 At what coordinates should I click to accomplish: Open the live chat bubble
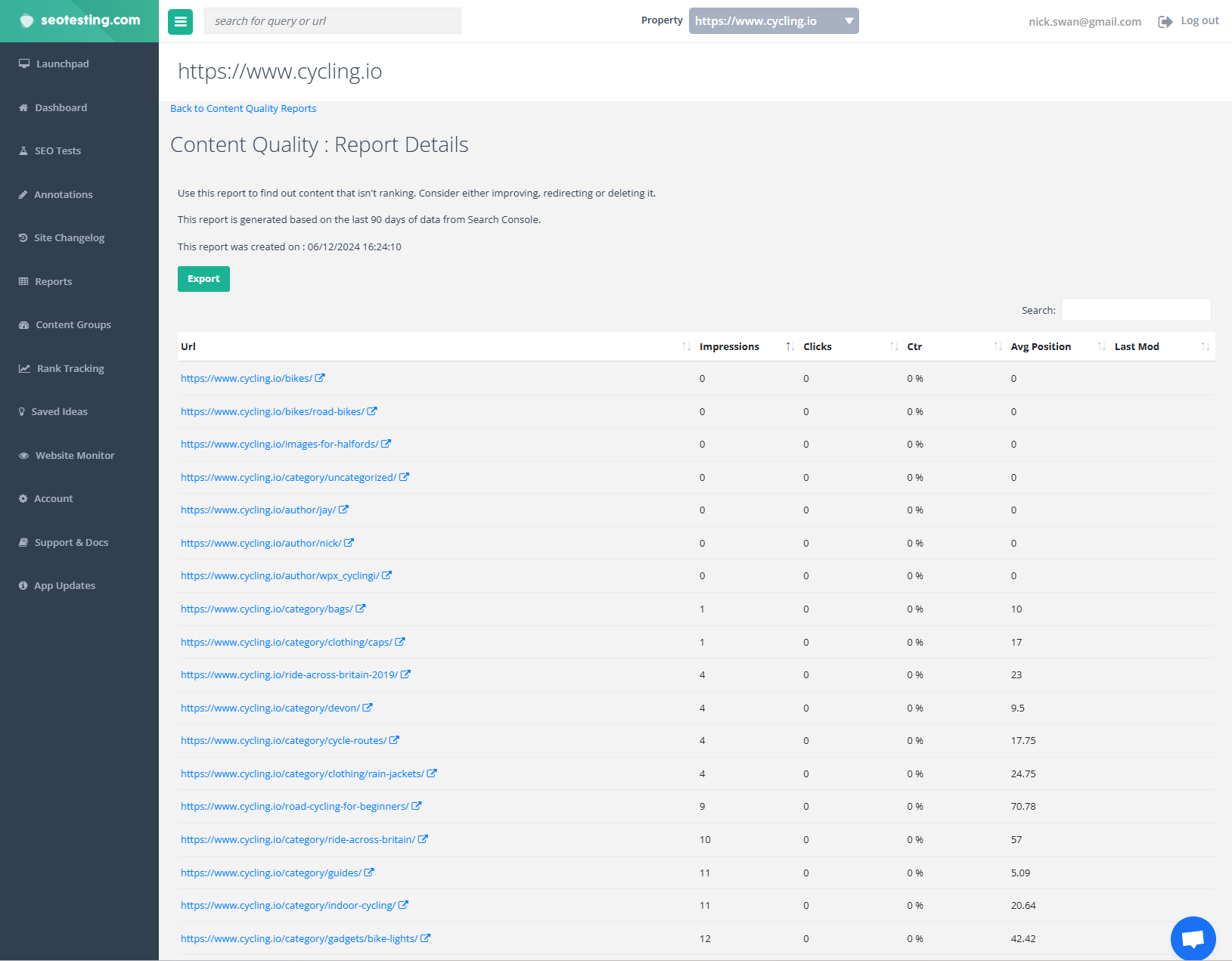[x=1193, y=938]
